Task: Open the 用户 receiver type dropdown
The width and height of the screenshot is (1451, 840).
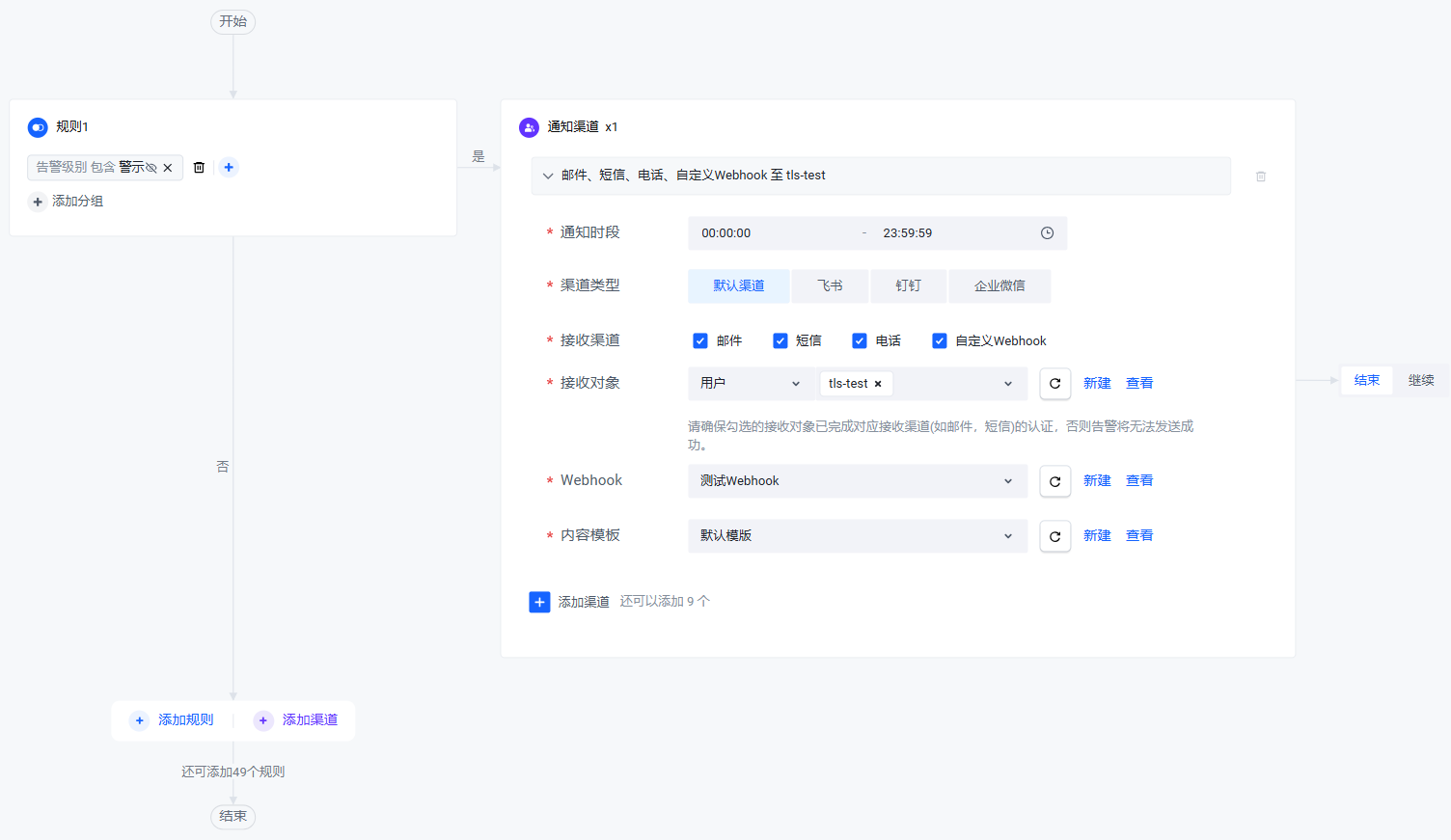Action: (x=751, y=384)
